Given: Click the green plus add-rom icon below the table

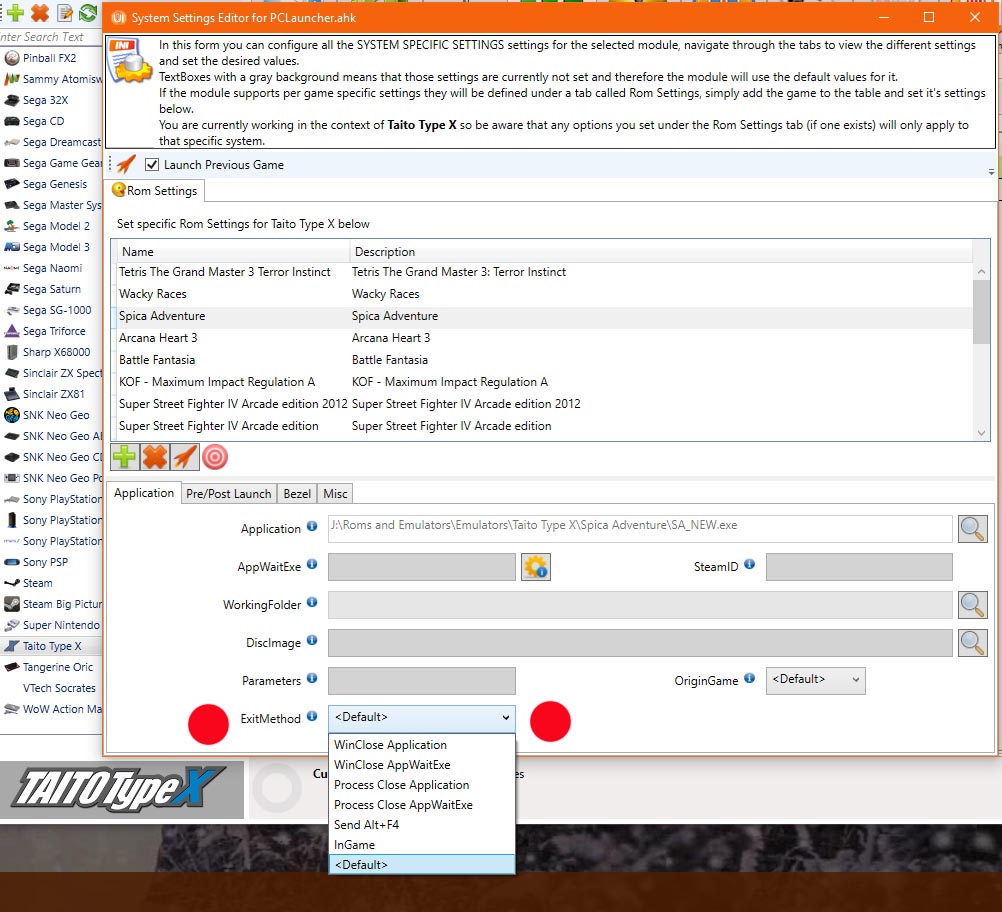Looking at the screenshot, I should pyautogui.click(x=125, y=457).
